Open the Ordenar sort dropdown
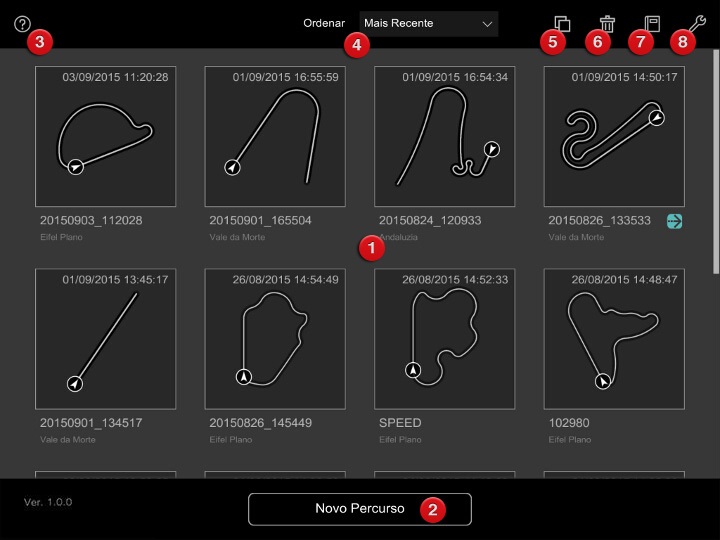Viewport: 720px width, 540px height. (x=428, y=23)
